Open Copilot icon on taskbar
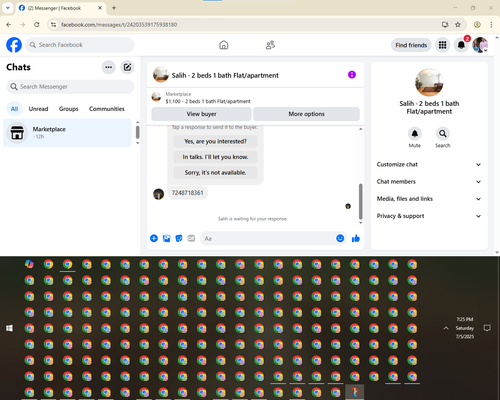This screenshot has height=400, width=500. click(x=29, y=264)
